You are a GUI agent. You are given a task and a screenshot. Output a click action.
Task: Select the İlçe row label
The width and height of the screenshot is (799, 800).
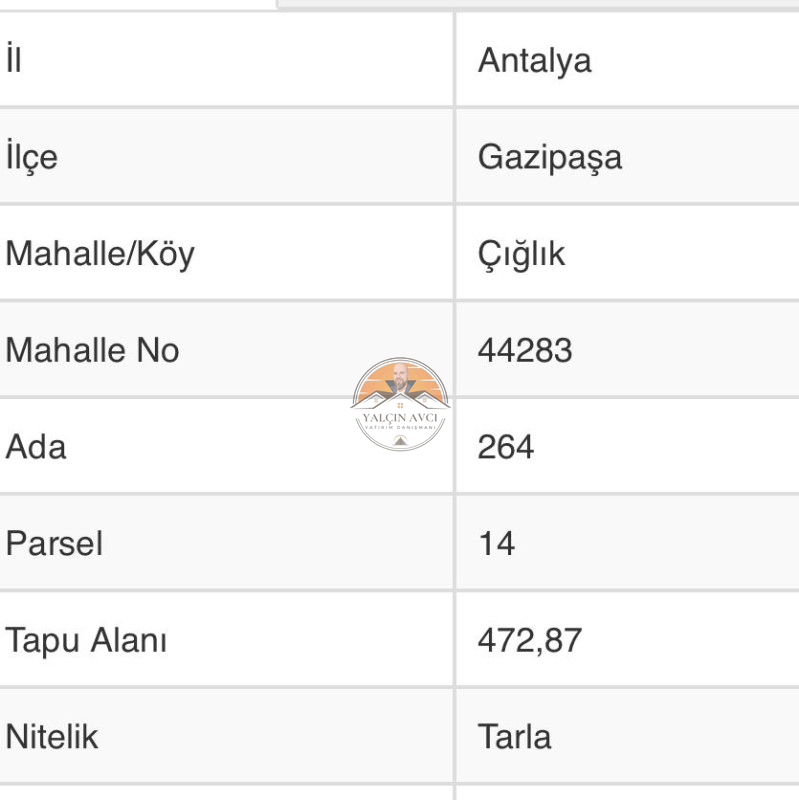click(32, 158)
